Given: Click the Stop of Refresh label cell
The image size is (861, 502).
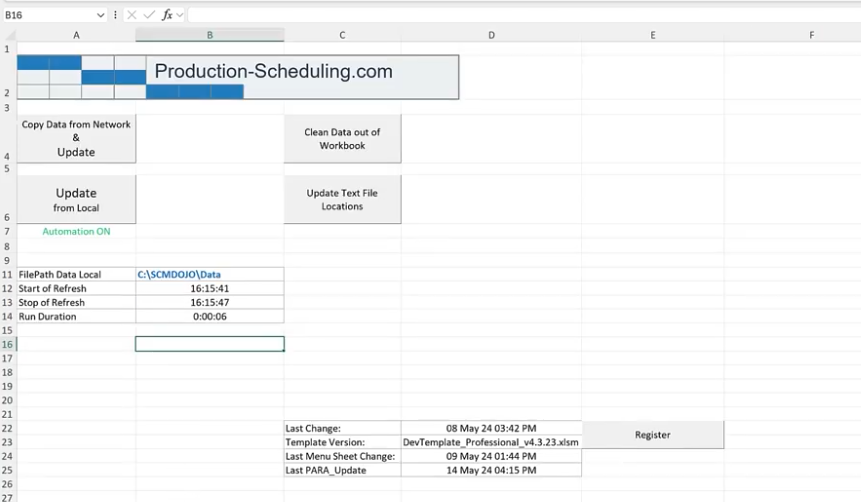Looking at the screenshot, I should pos(76,302).
